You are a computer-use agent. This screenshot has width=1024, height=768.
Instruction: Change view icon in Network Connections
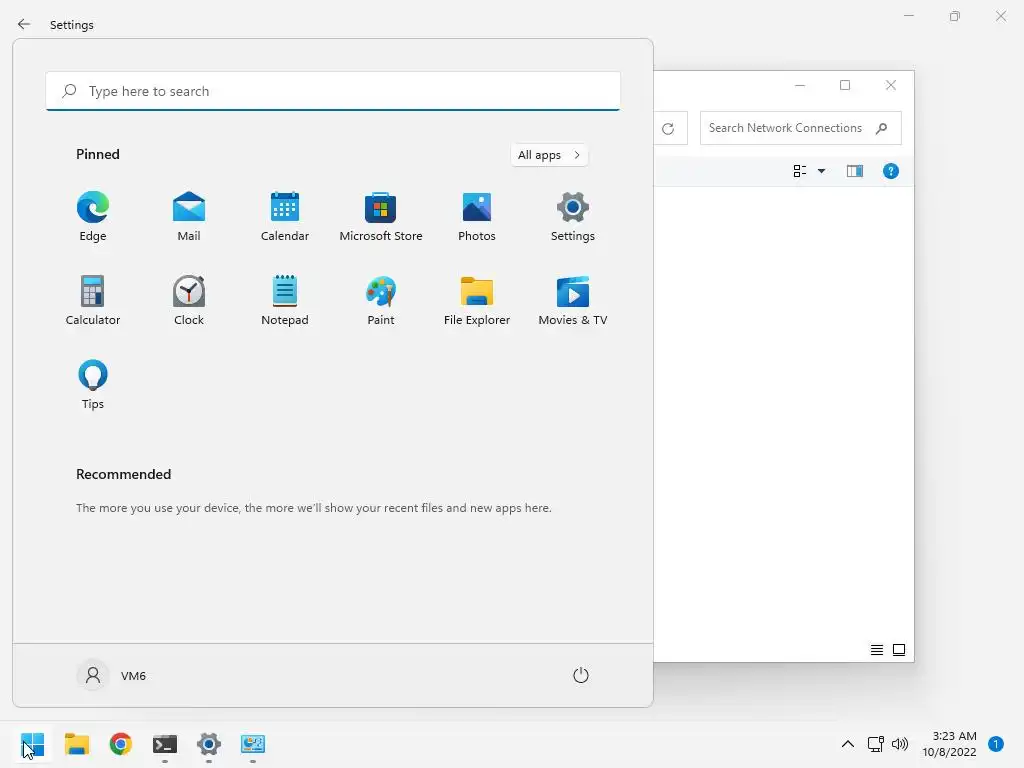pyautogui.click(x=799, y=171)
